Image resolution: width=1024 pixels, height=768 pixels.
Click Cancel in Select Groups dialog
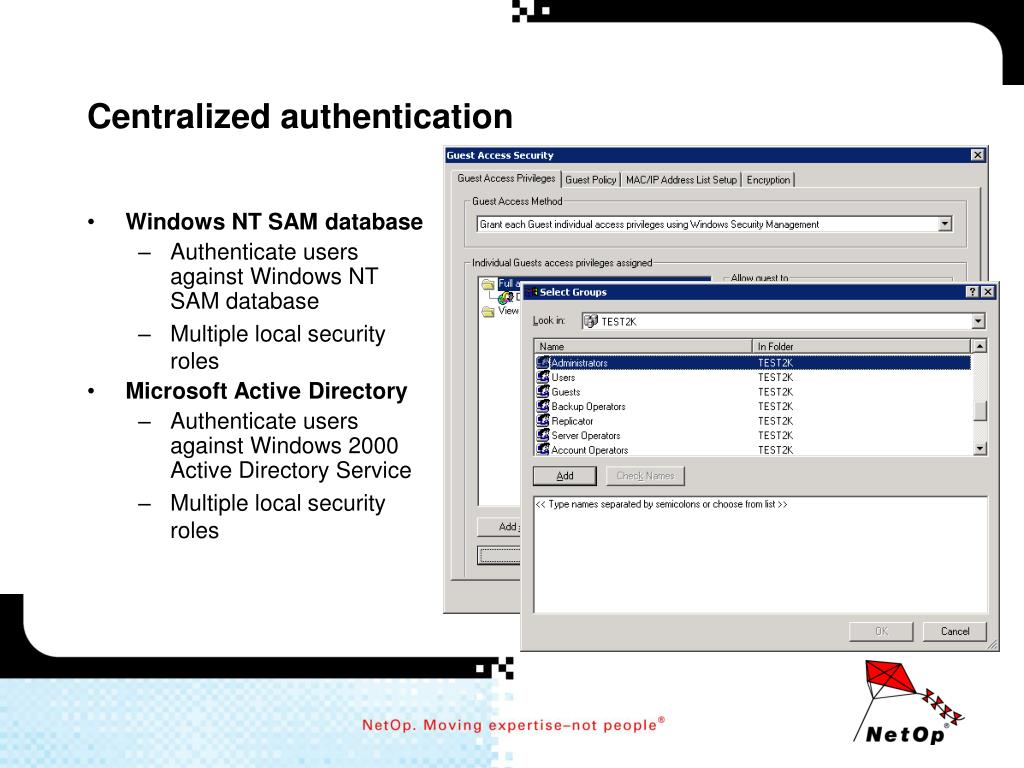955,631
